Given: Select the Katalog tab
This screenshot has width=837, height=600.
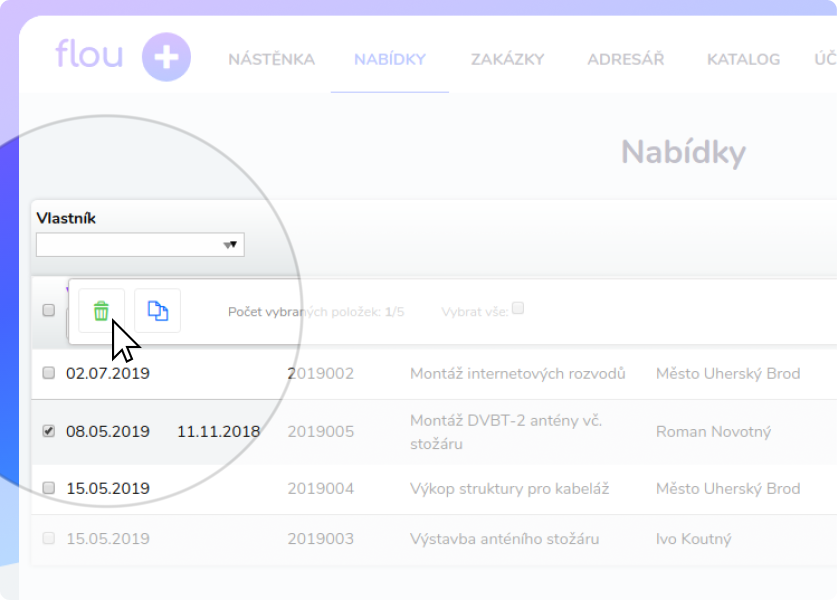Looking at the screenshot, I should pyautogui.click(x=743, y=59).
